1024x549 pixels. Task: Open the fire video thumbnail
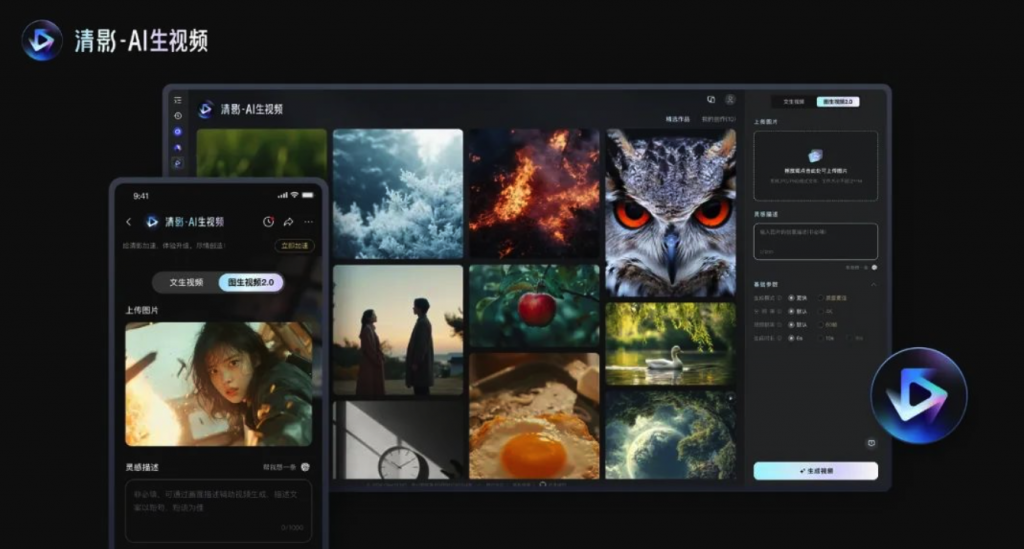534,193
